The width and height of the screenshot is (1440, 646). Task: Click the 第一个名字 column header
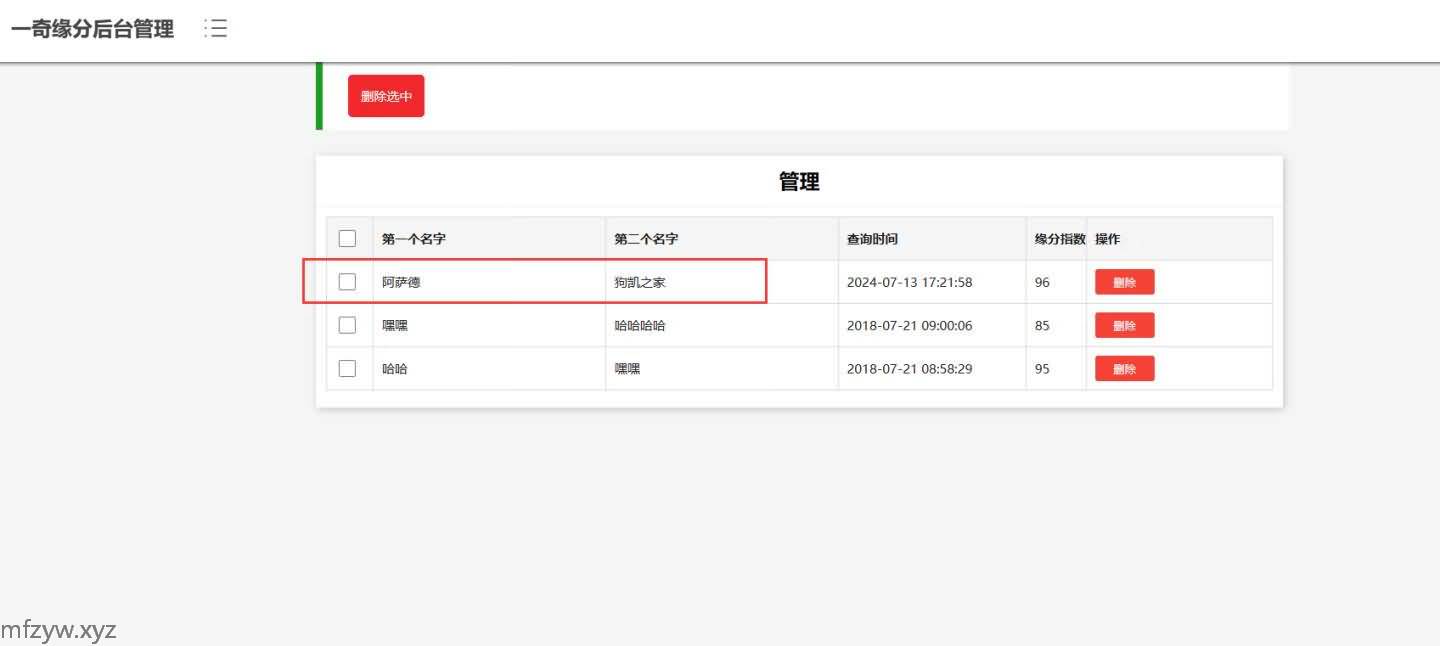414,239
